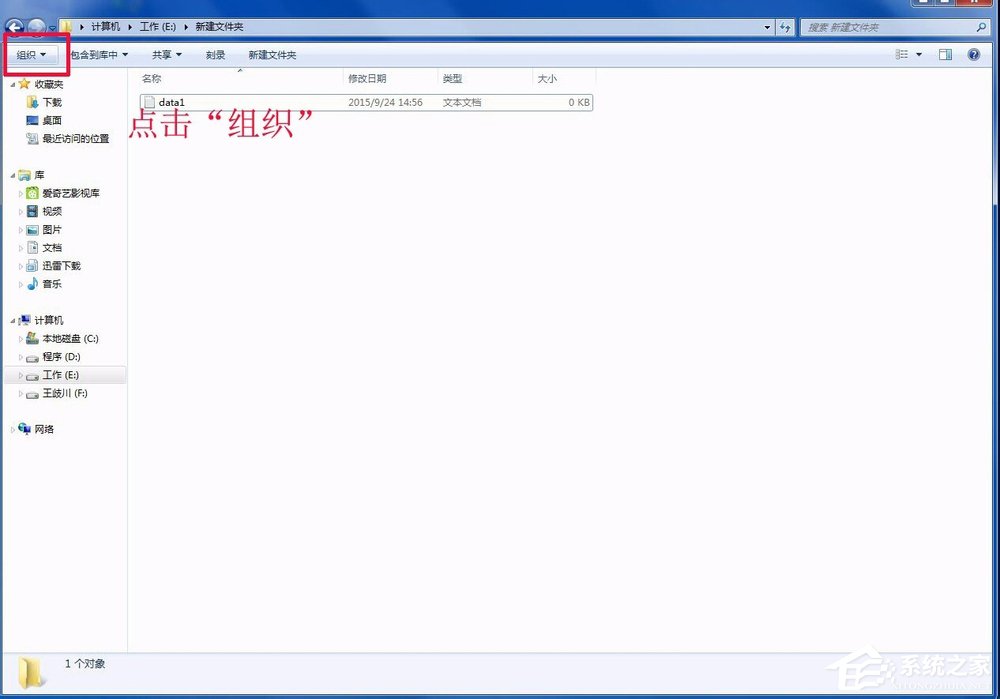The image size is (1000, 699).
Task: Open the 音乐 library in the sidebar
Action: [x=52, y=283]
